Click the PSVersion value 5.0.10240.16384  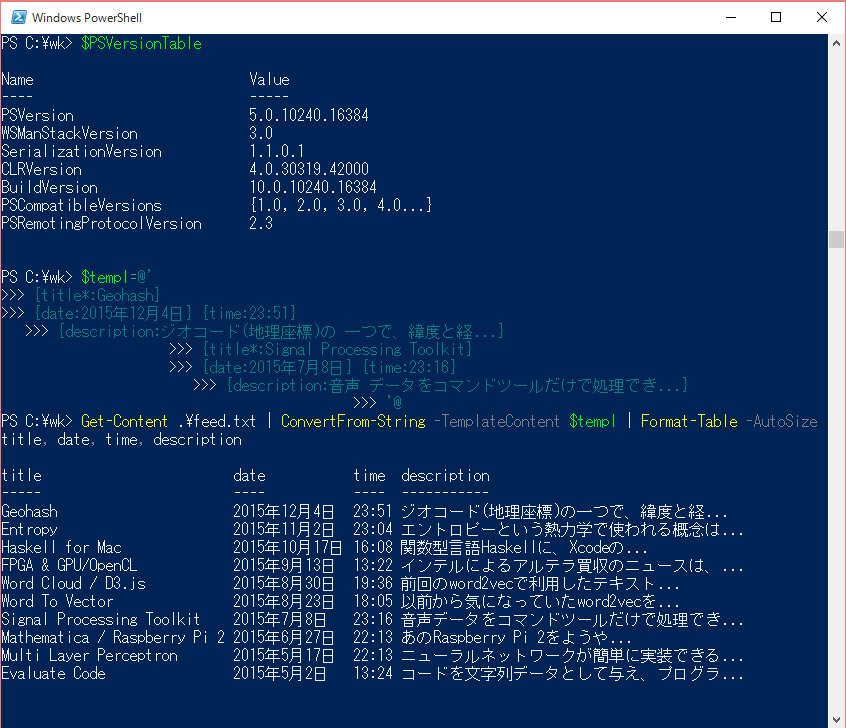[309, 116]
